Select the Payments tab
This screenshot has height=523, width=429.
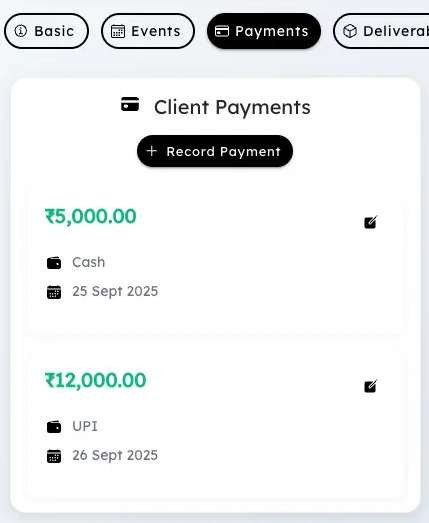coord(264,31)
